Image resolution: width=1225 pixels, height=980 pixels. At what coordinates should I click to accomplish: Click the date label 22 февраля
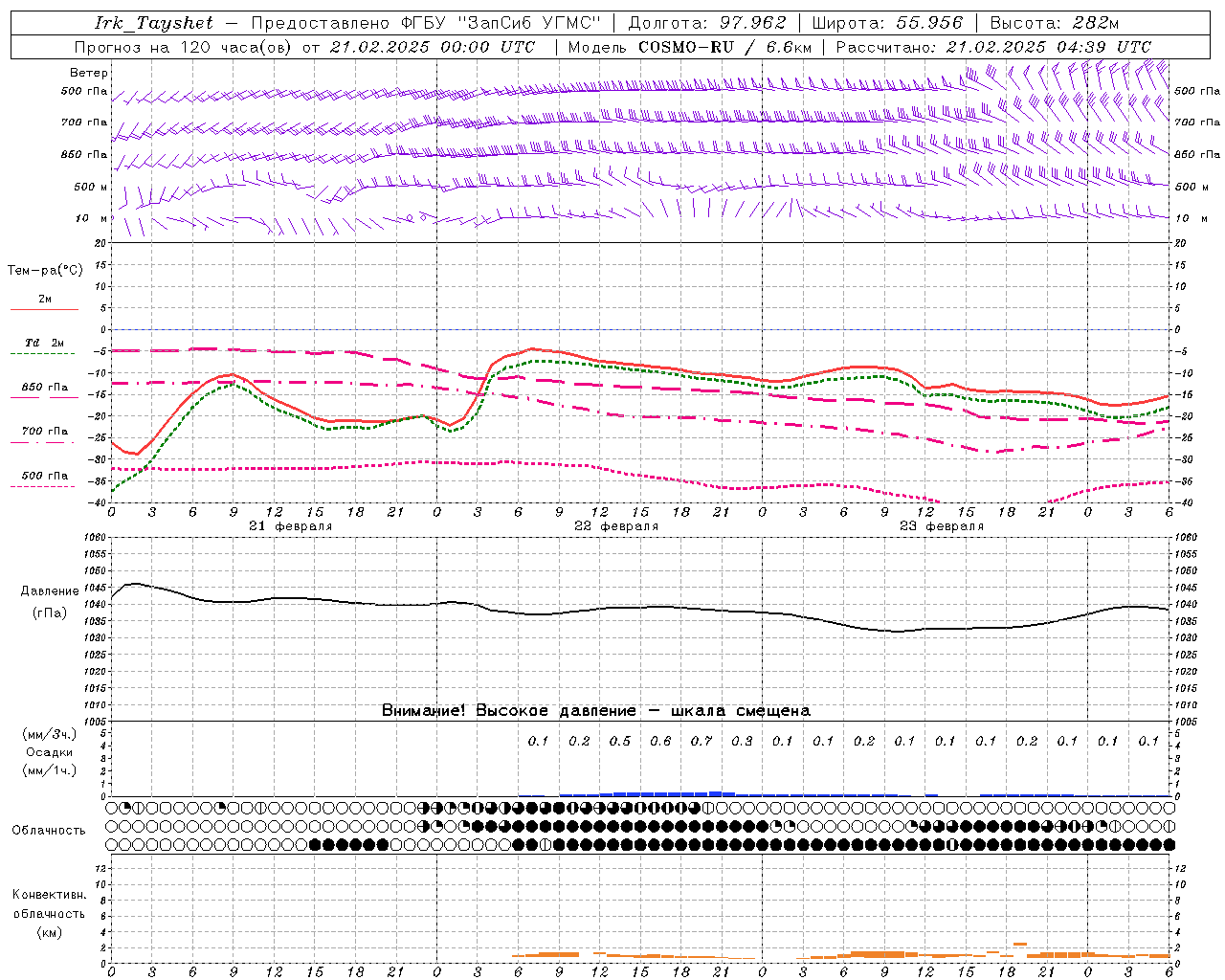pos(616,526)
